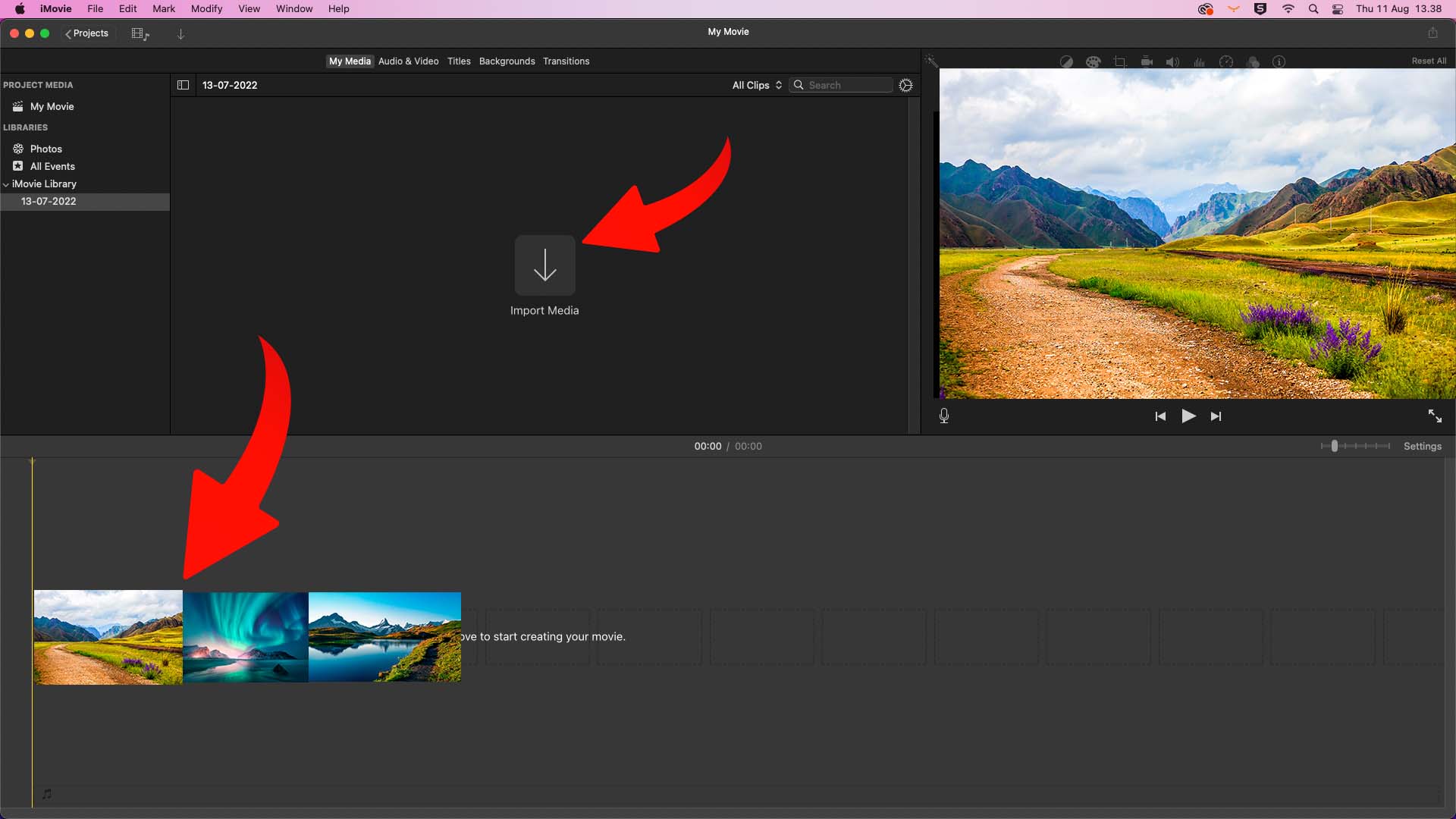Viewport: 1456px width, 819px height.
Task: Select the Noise Reduction and Equalizer icon
Action: pos(1200,61)
